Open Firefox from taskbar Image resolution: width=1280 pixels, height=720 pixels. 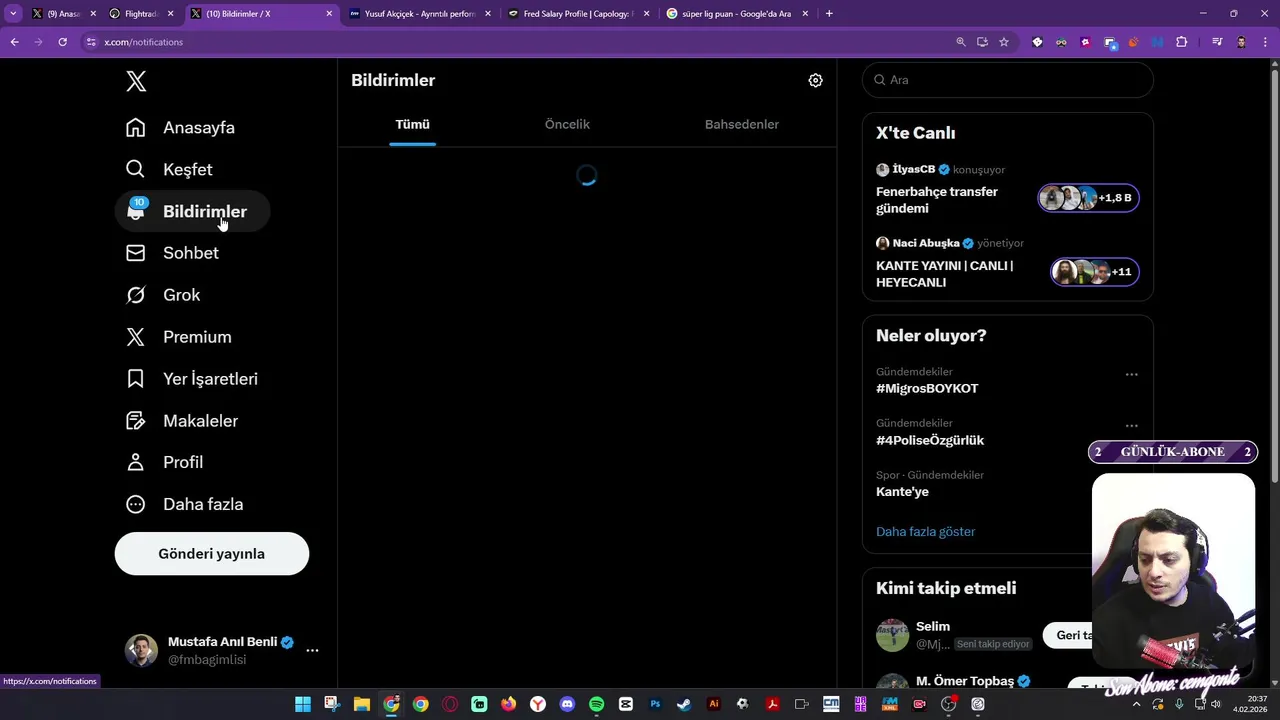509,704
